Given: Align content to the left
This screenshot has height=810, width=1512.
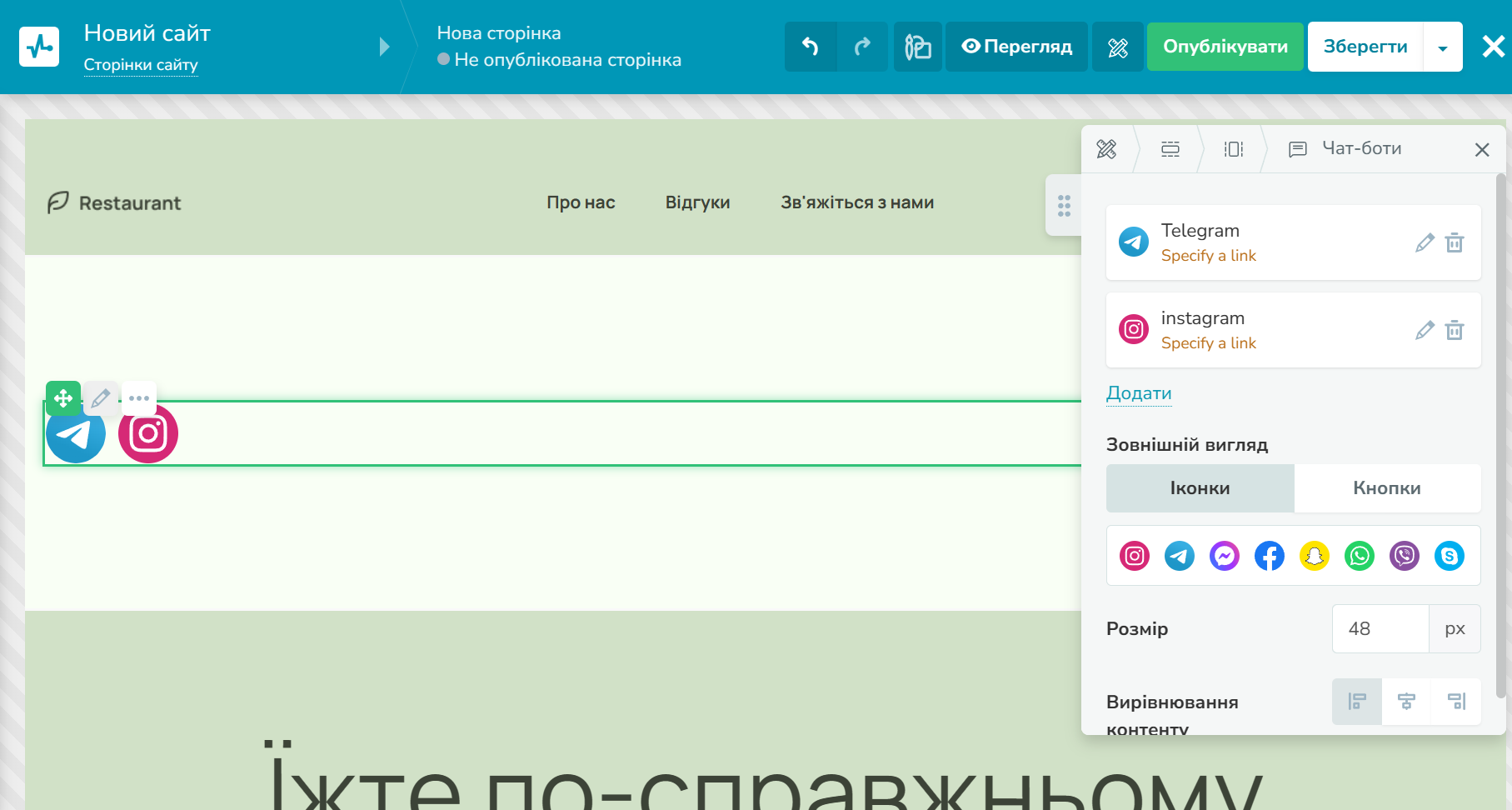Looking at the screenshot, I should [x=1357, y=702].
